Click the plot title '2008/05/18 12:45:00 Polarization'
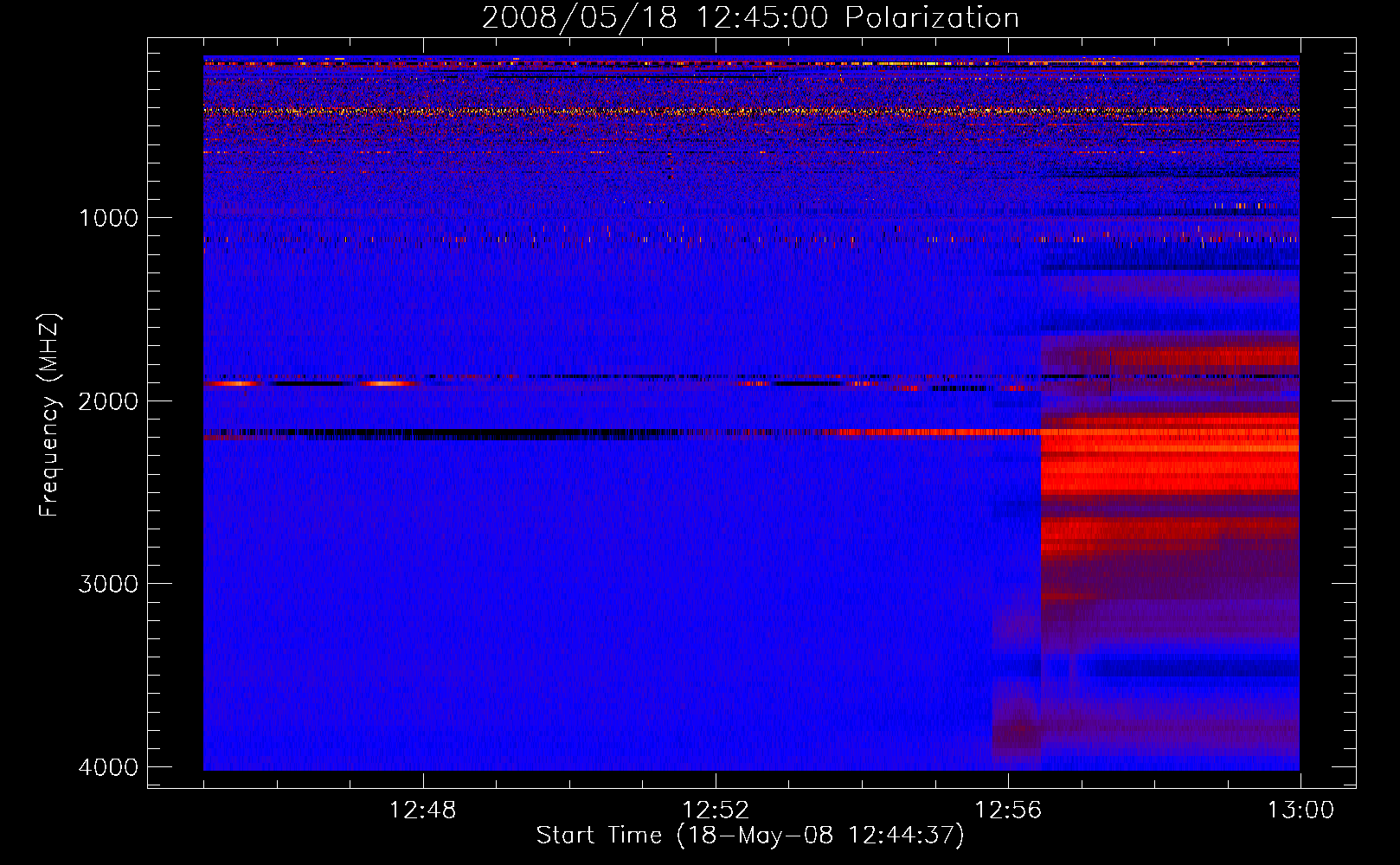This screenshot has width=1400, height=865. (x=750, y=18)
